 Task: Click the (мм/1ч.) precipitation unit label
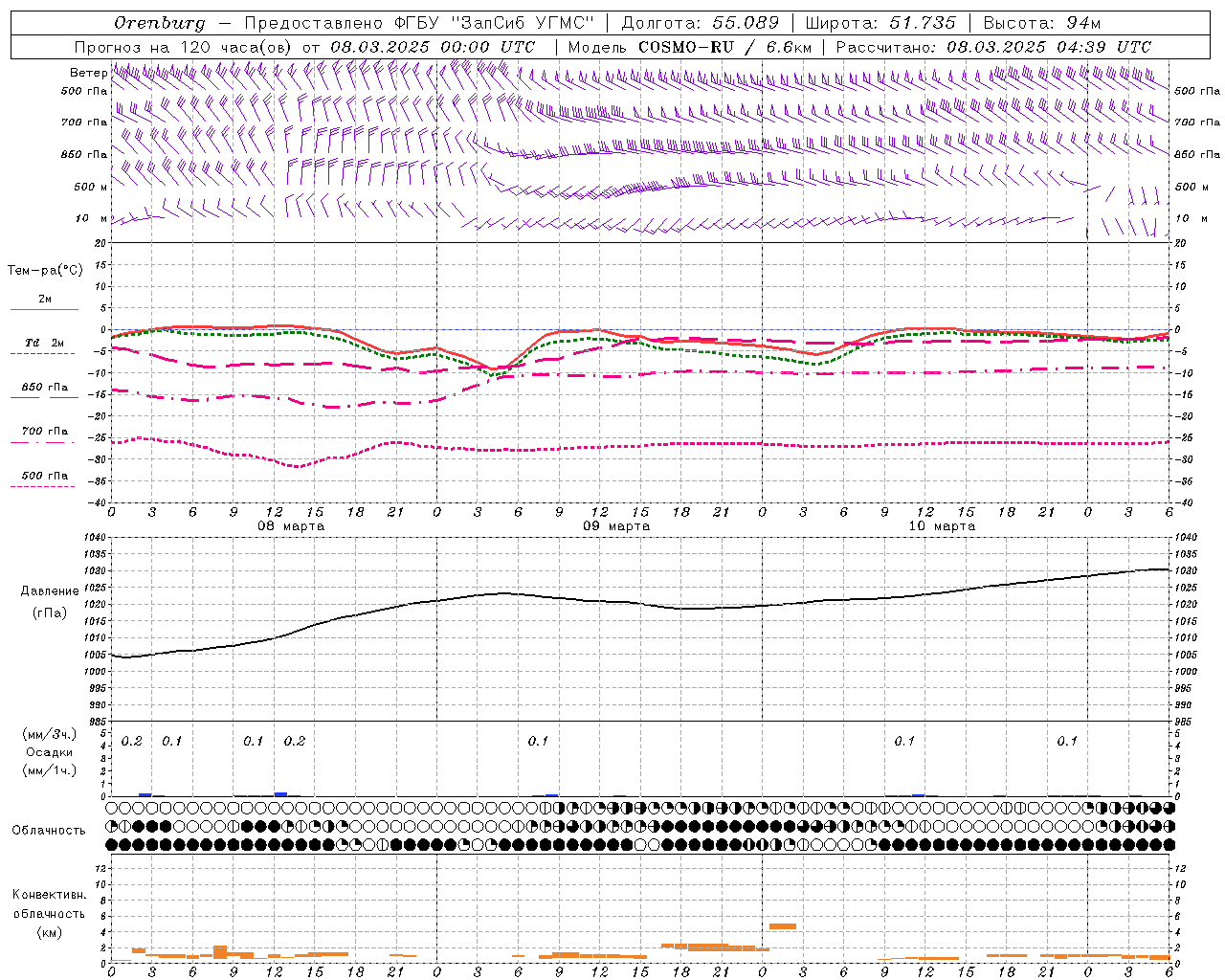click(50, 770)
